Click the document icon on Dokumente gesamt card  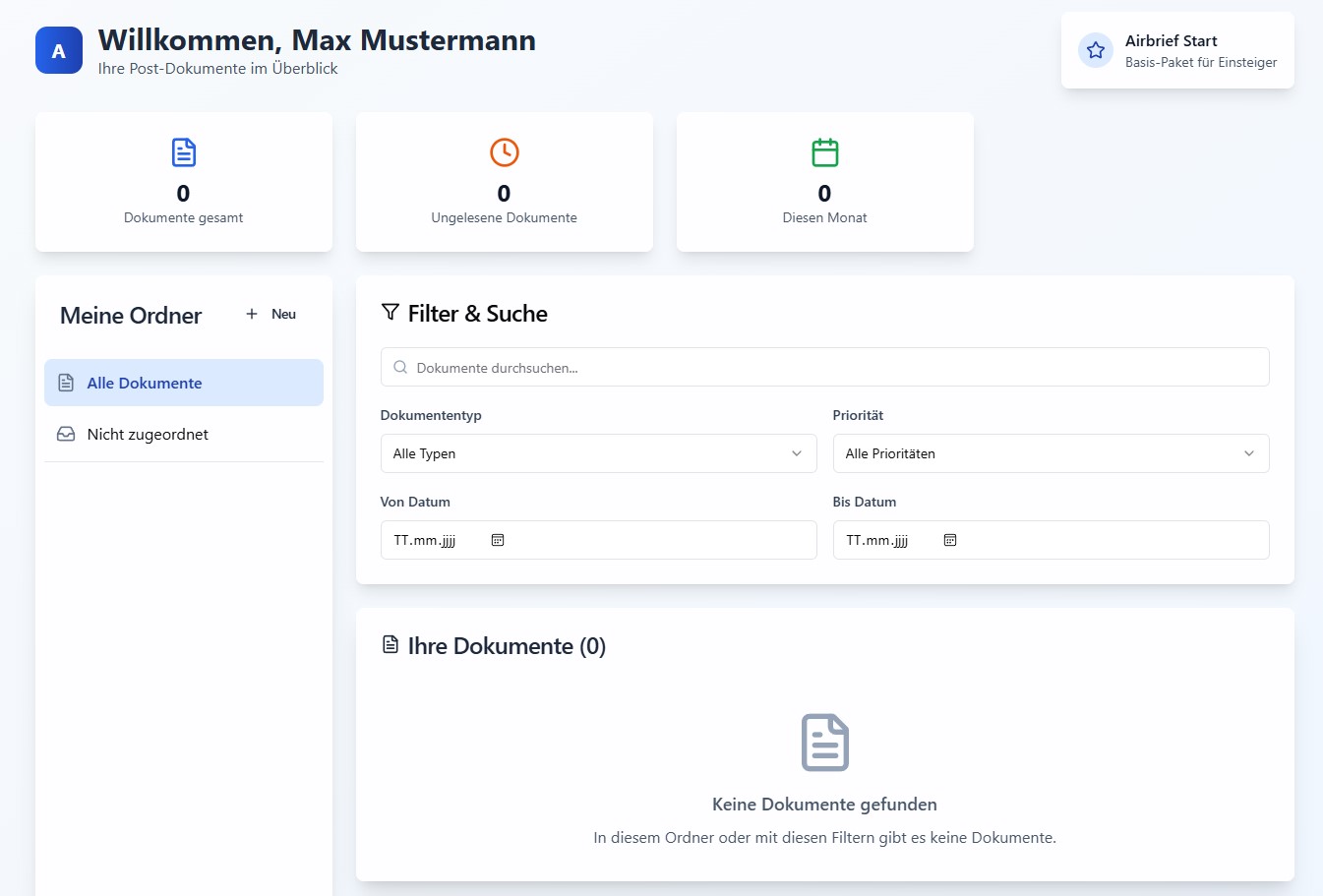[183, 152]
